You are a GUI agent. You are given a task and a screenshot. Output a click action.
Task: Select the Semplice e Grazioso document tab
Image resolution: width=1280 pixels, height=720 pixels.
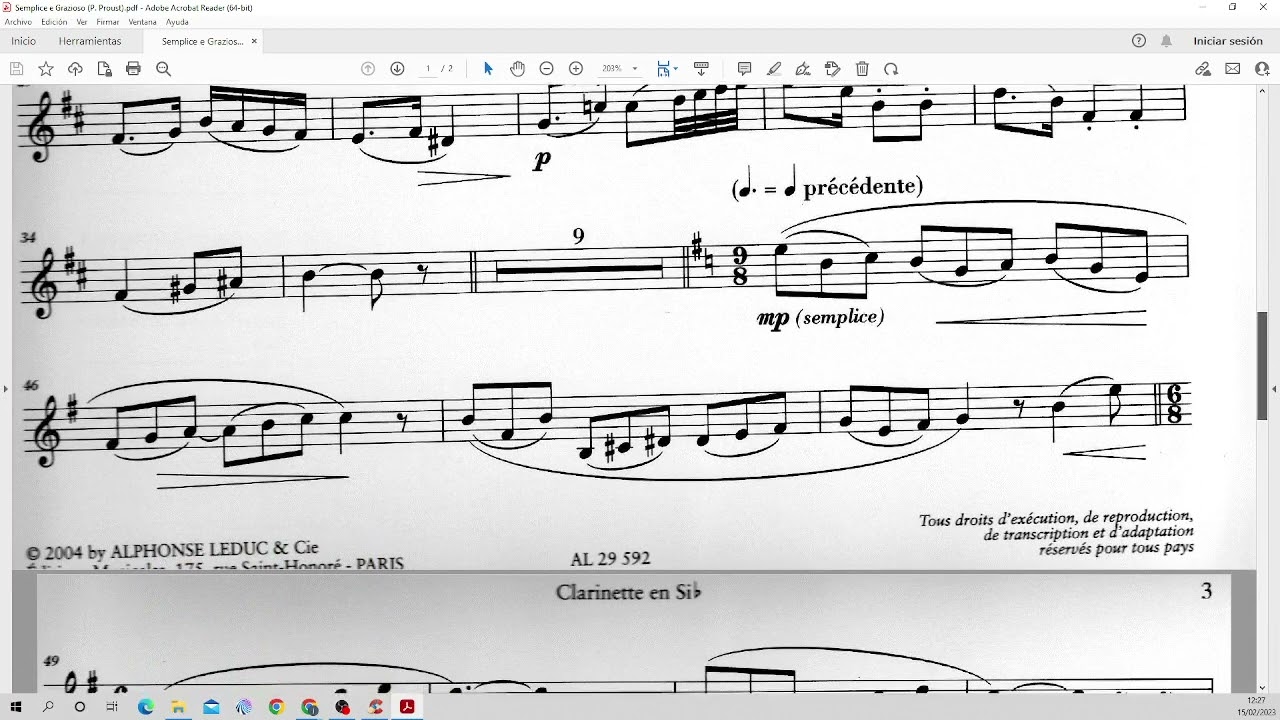pos(203,41)
